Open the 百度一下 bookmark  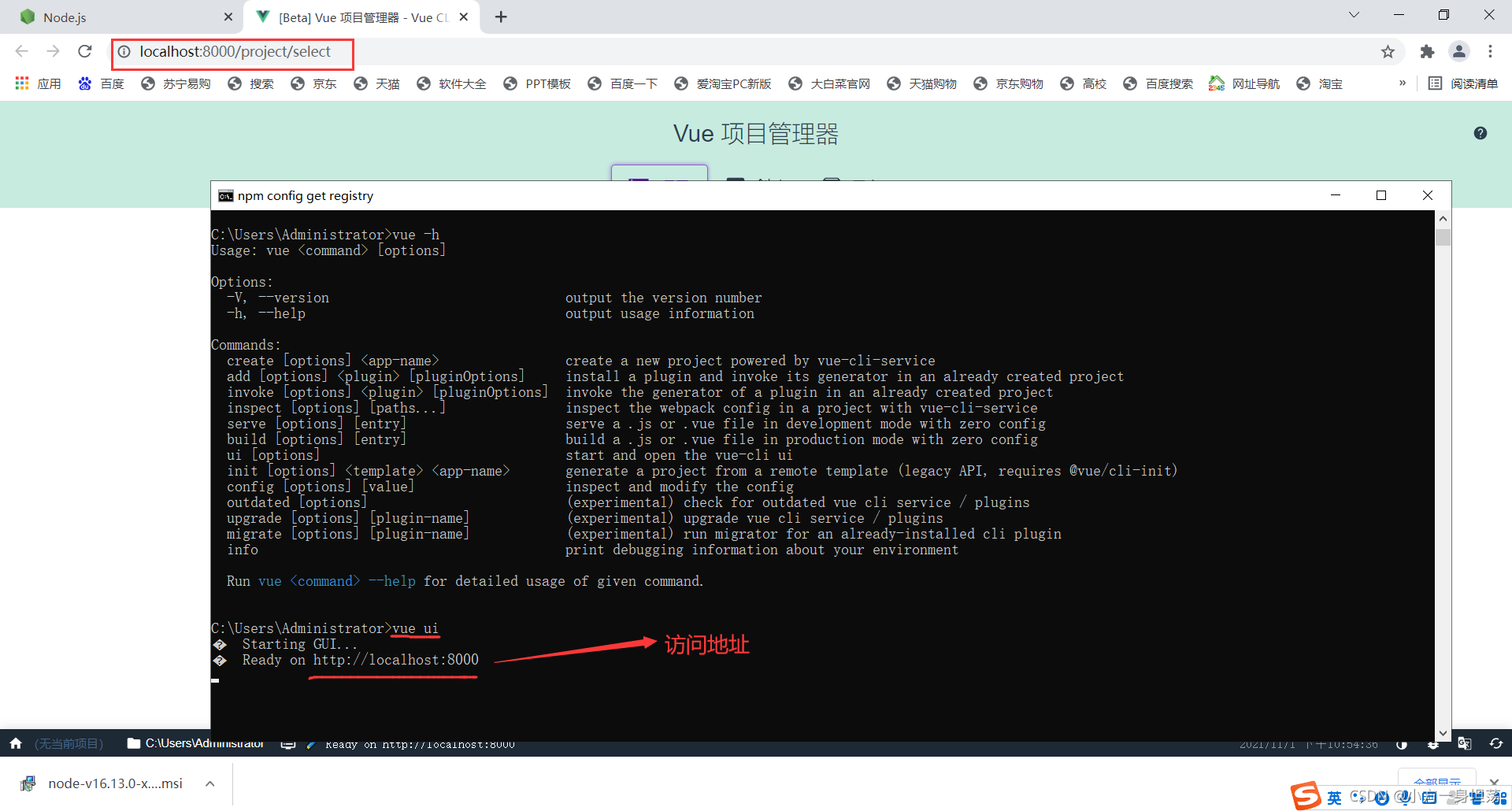click(623, 83)
